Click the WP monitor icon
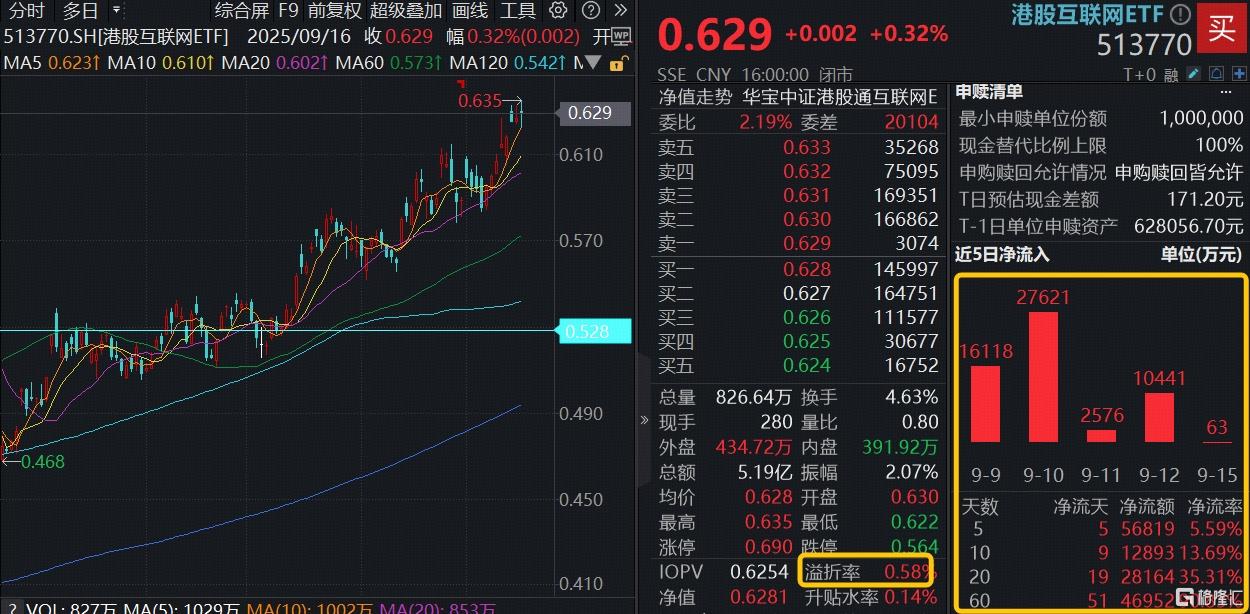 (x=621, y=36)
